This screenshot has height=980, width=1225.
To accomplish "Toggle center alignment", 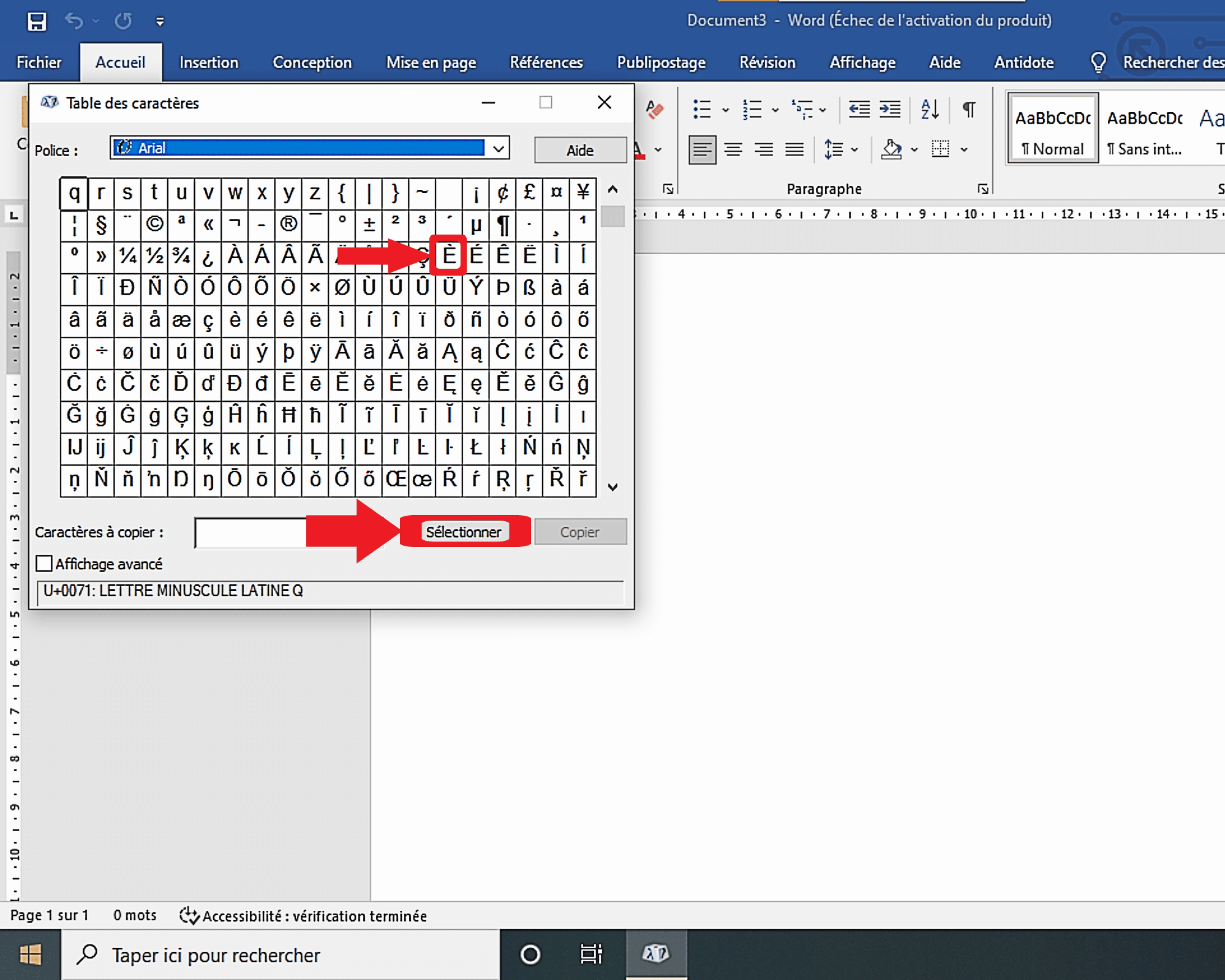I will [x=733, y=149].
